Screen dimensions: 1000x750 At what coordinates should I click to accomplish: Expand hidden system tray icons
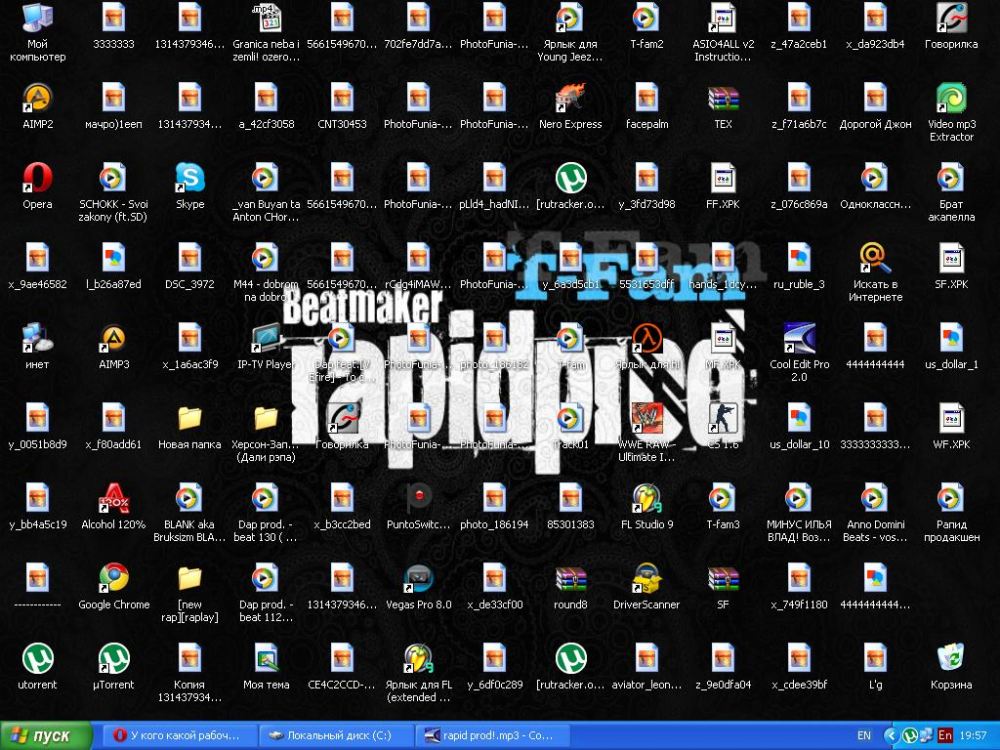892,735
